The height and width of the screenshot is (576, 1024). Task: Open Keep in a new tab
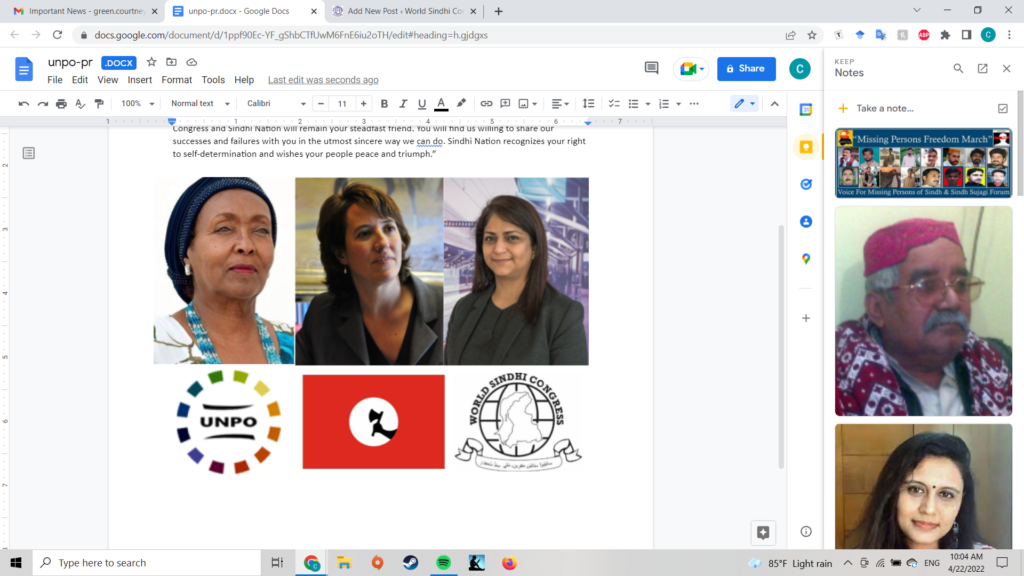982,68
